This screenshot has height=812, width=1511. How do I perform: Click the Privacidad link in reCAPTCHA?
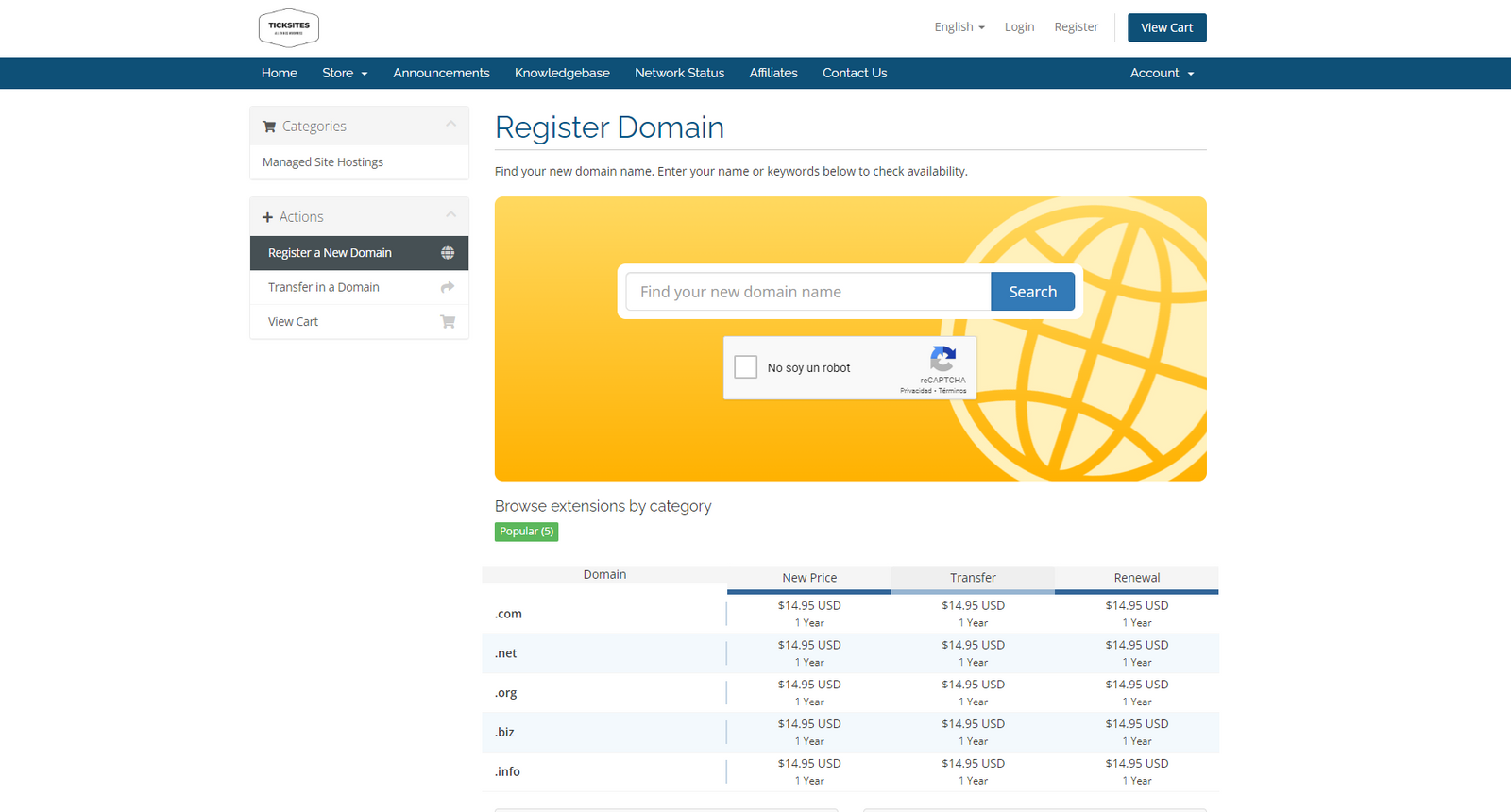click(915, 391)
